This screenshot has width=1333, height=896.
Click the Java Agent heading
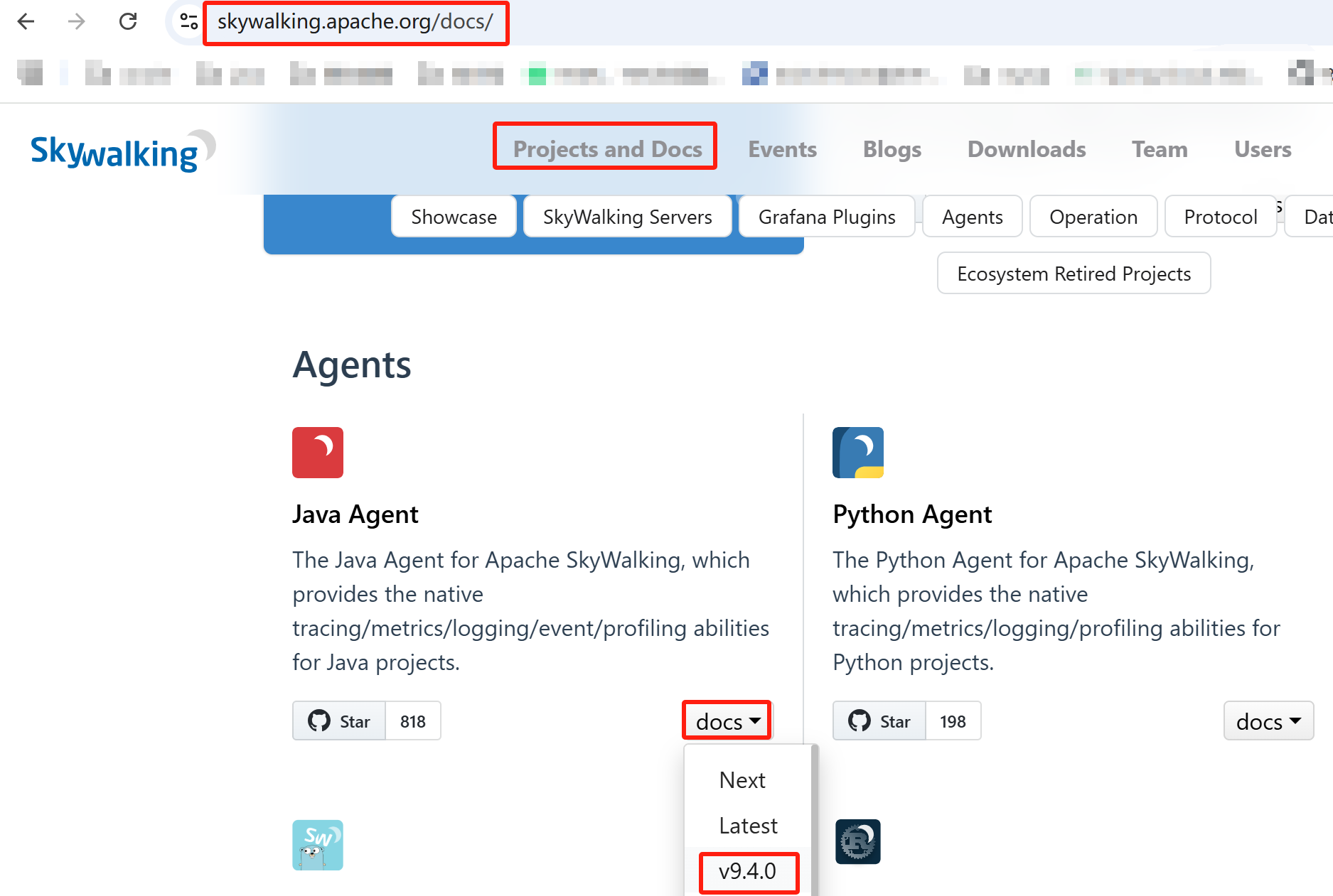[x=355, y=514]
